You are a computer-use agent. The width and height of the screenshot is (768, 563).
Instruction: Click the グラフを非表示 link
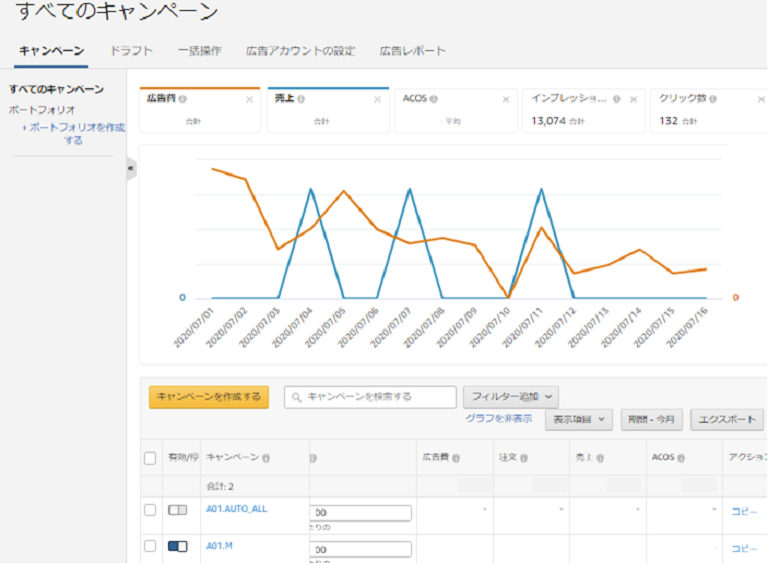pyautogui.click(x=499, y=419)
